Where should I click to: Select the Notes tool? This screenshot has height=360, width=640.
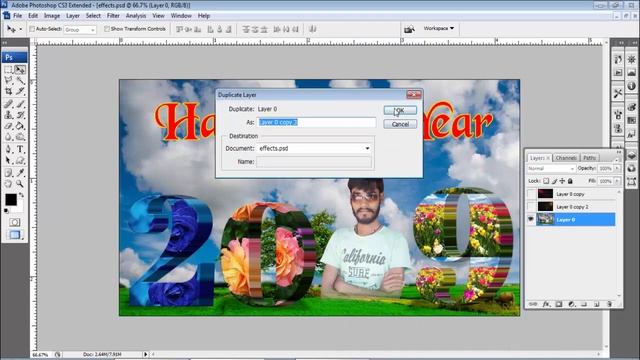point(9,173)
